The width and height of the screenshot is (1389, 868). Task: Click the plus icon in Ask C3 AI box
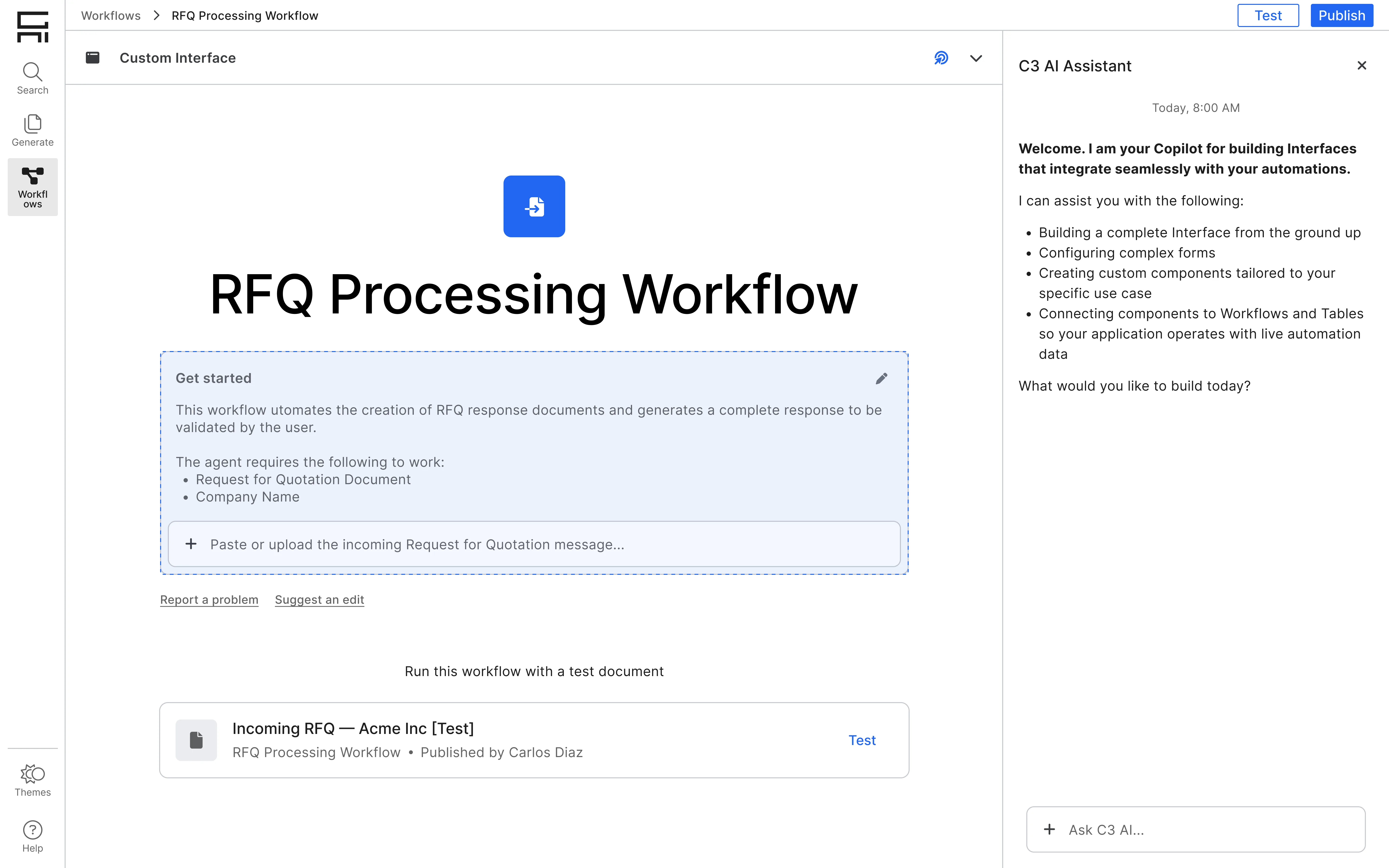click(1049, 829)
